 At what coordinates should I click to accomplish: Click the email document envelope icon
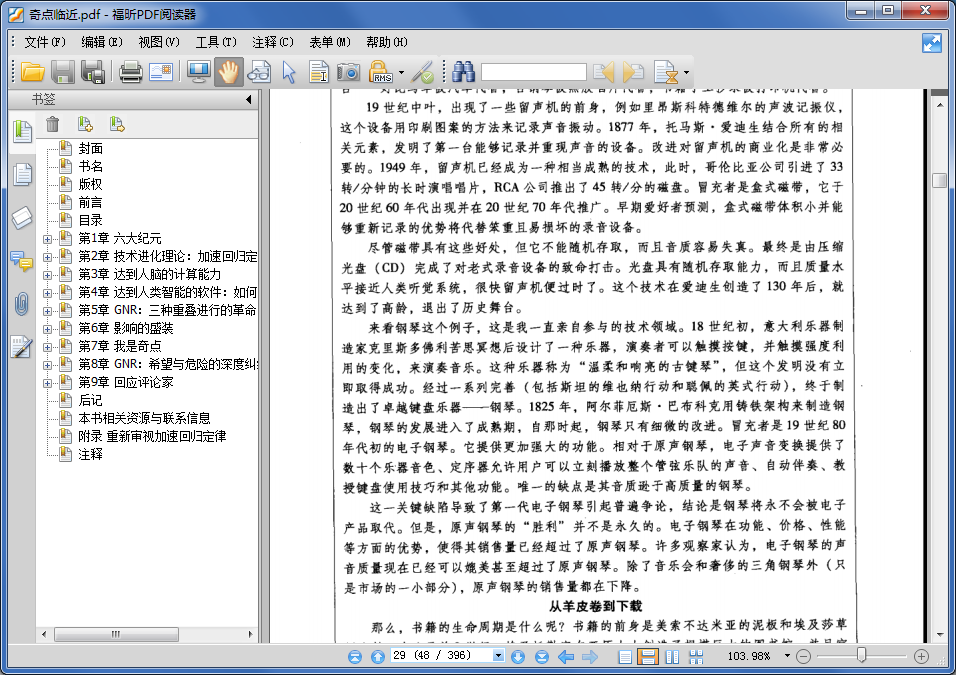pos(161,73)
